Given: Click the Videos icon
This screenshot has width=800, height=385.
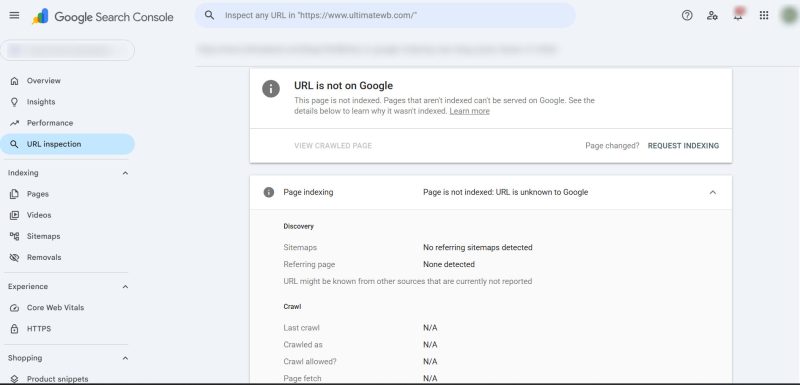Looking at the screenshot, I should (x=14, y=215).
